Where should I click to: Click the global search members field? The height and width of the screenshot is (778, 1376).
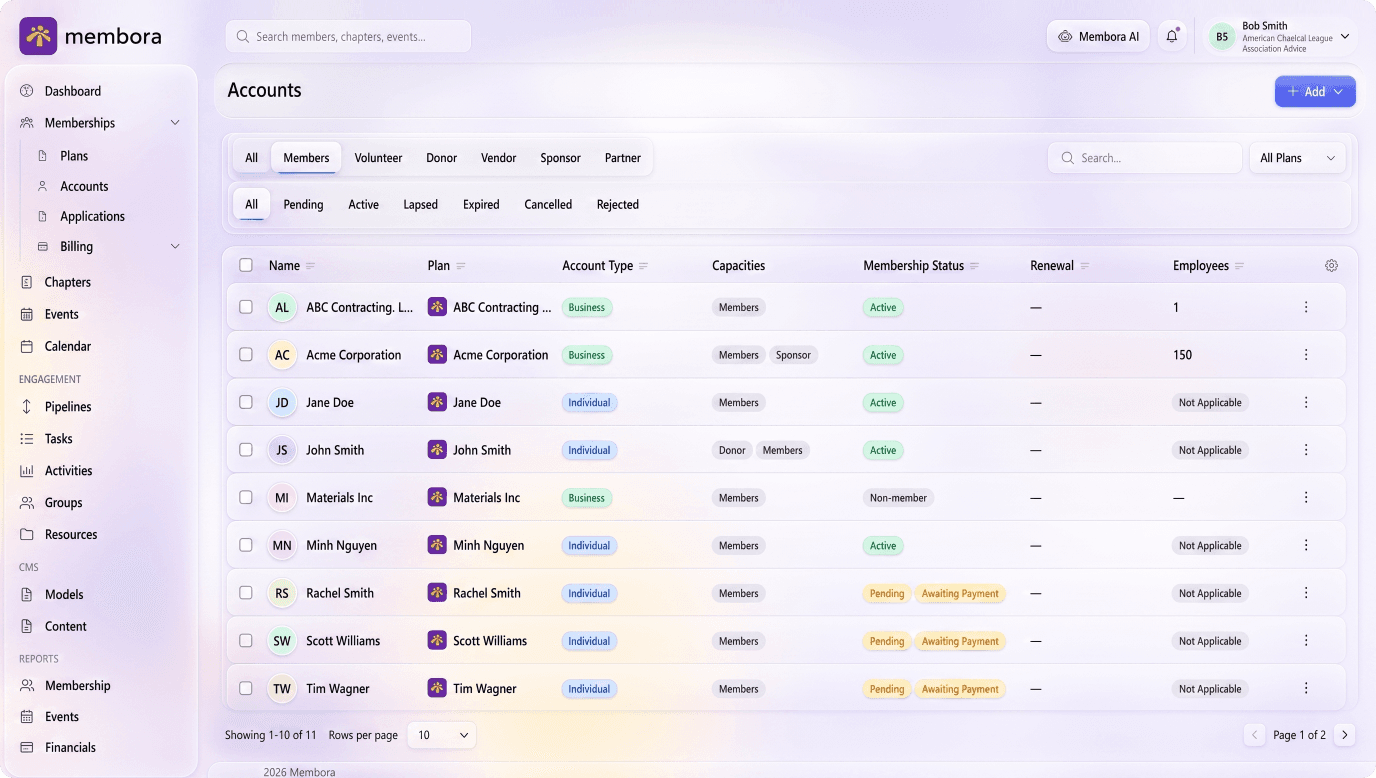click(x=348, y=36)
